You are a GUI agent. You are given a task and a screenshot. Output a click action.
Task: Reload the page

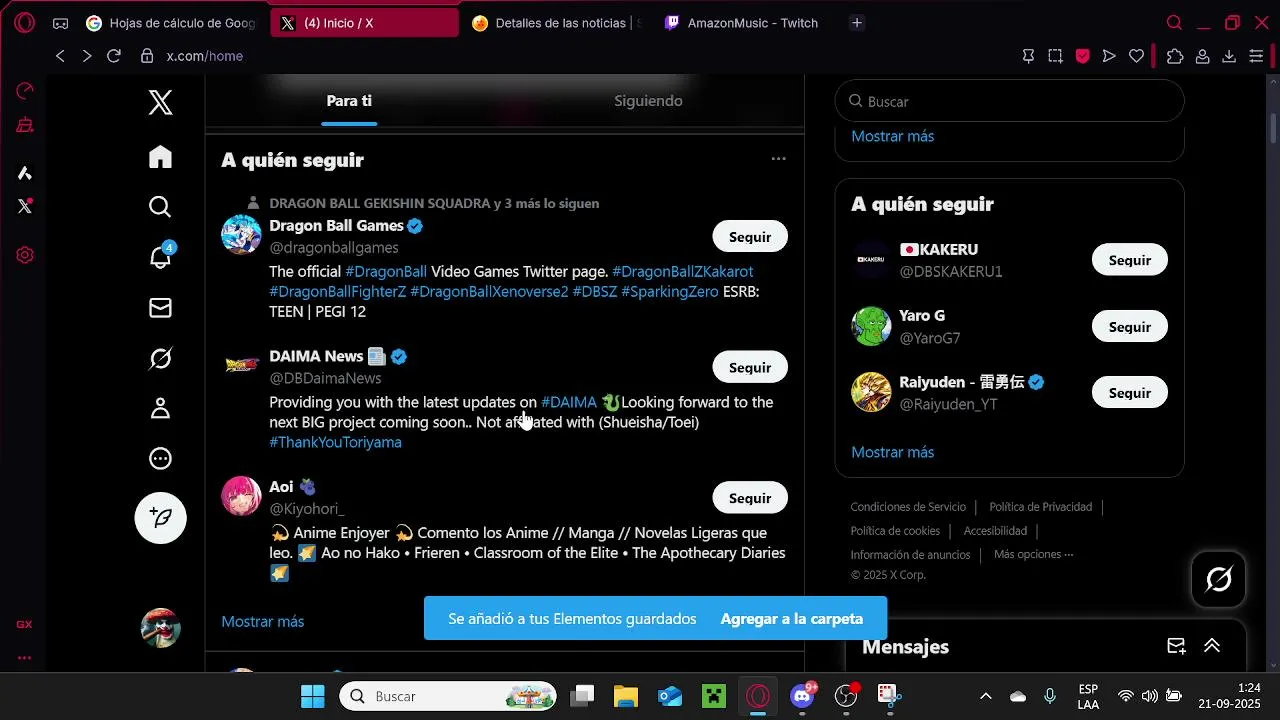pos(114,56)
